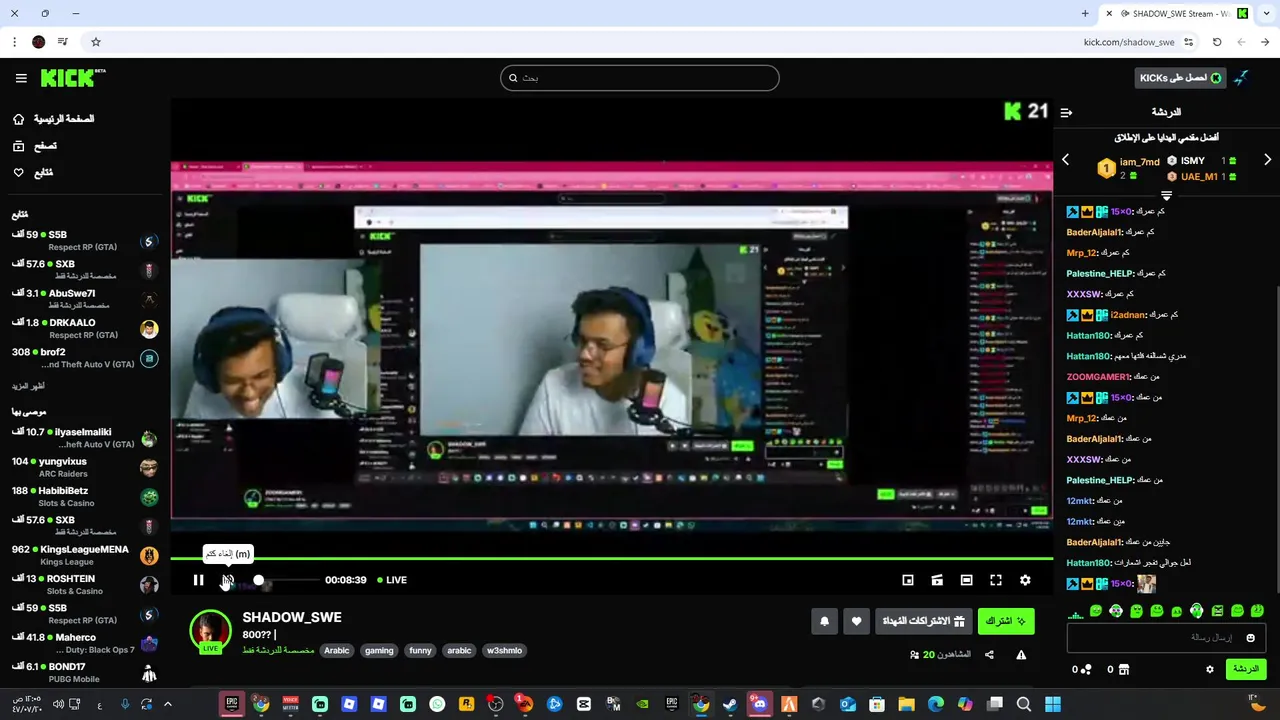Pause the live stream playback
Viewport: 1280px width, 720px height.
198,580
